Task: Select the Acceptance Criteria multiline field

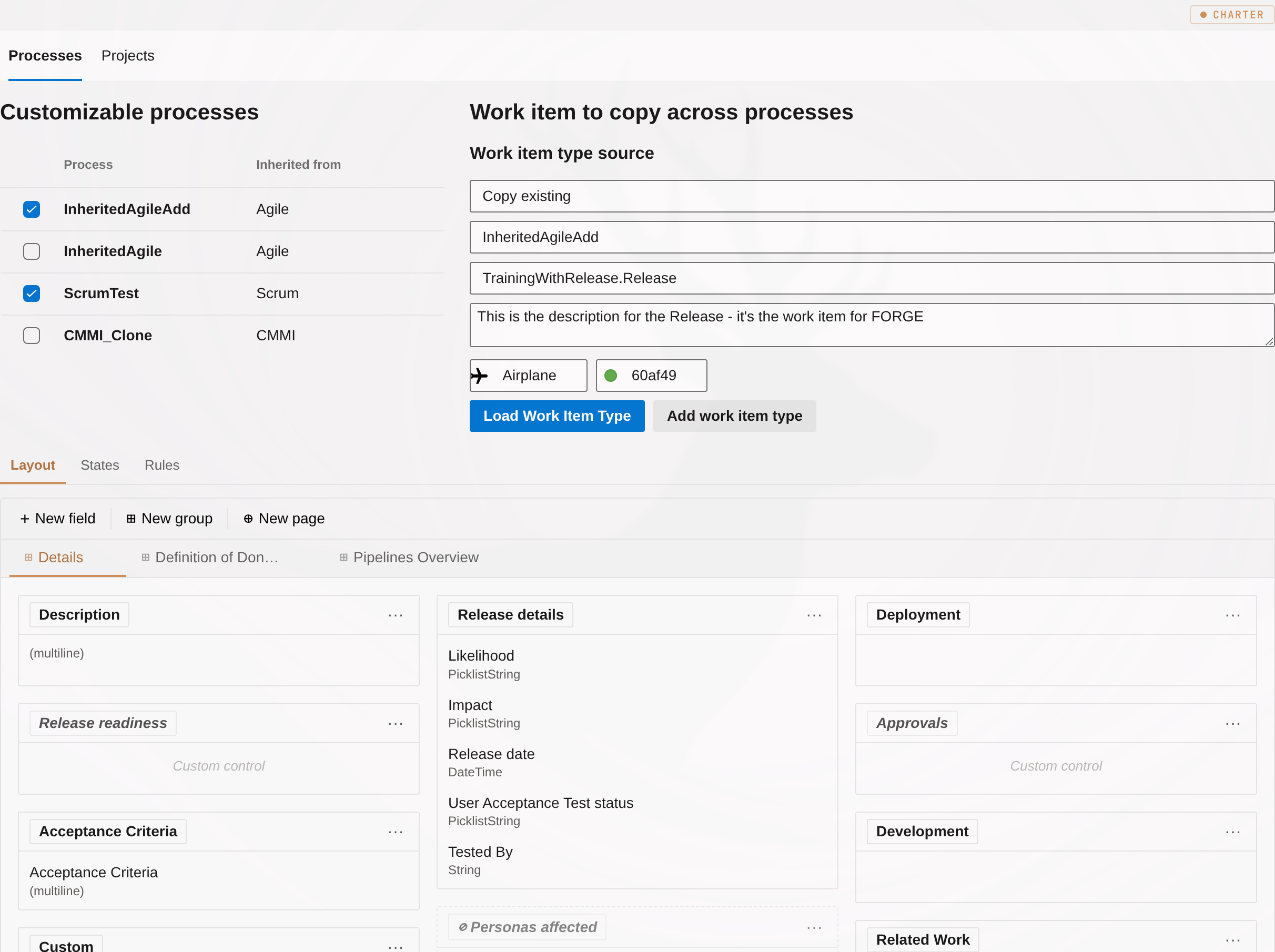Action: pos(219,881)
